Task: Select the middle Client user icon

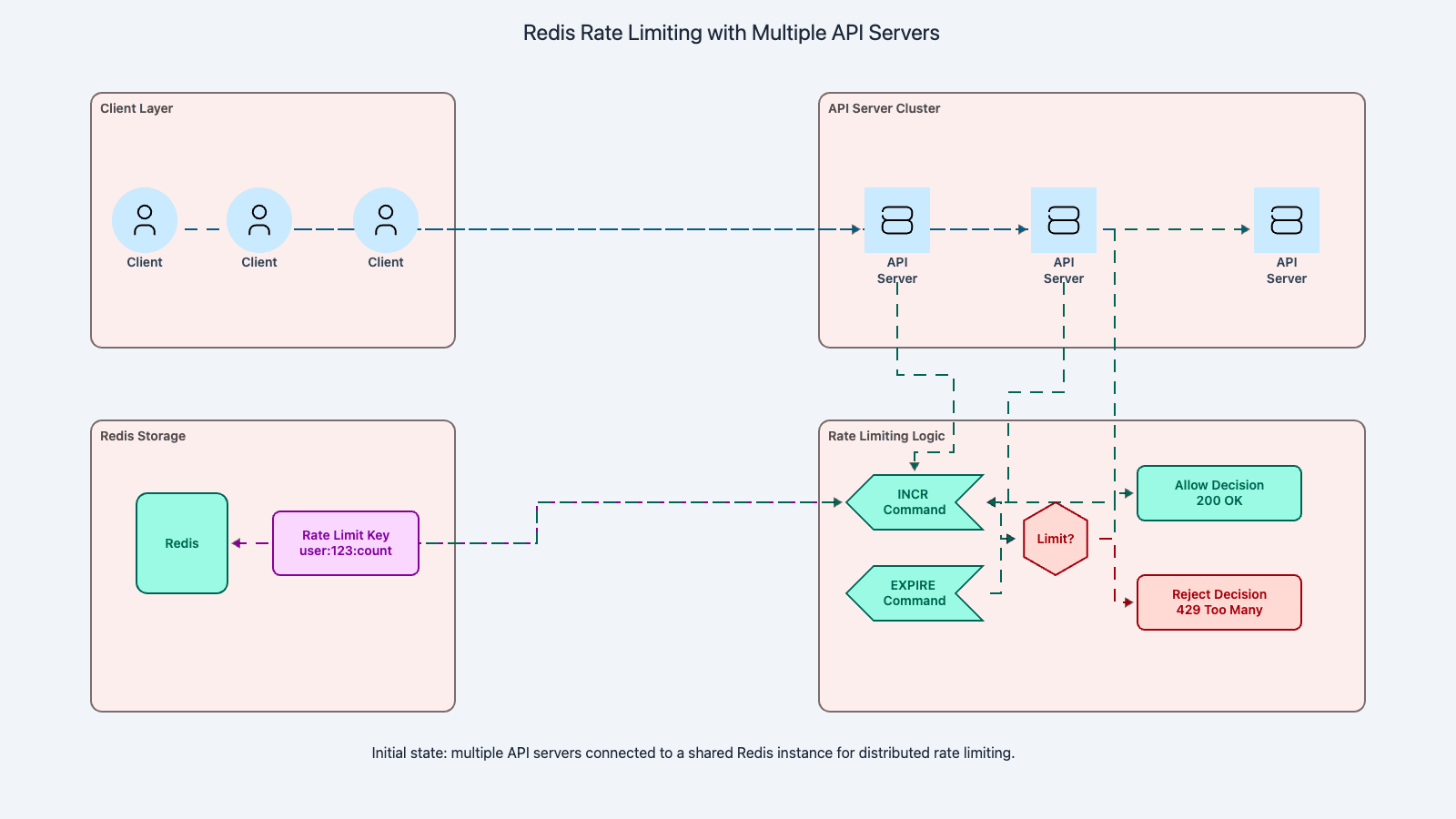Action: pos(259,220)
